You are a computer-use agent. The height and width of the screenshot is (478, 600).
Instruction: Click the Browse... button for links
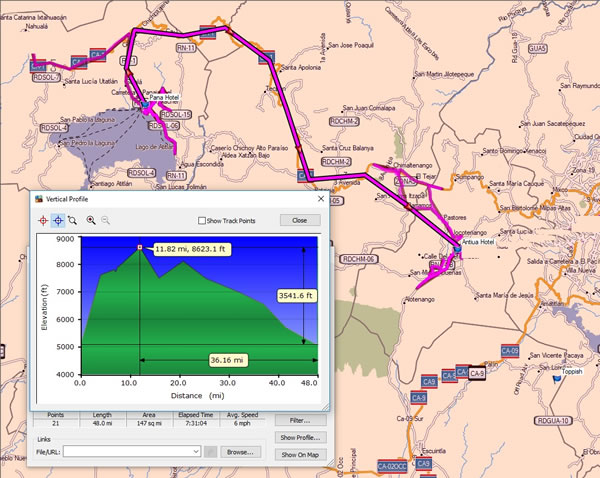tap(240, 452)
